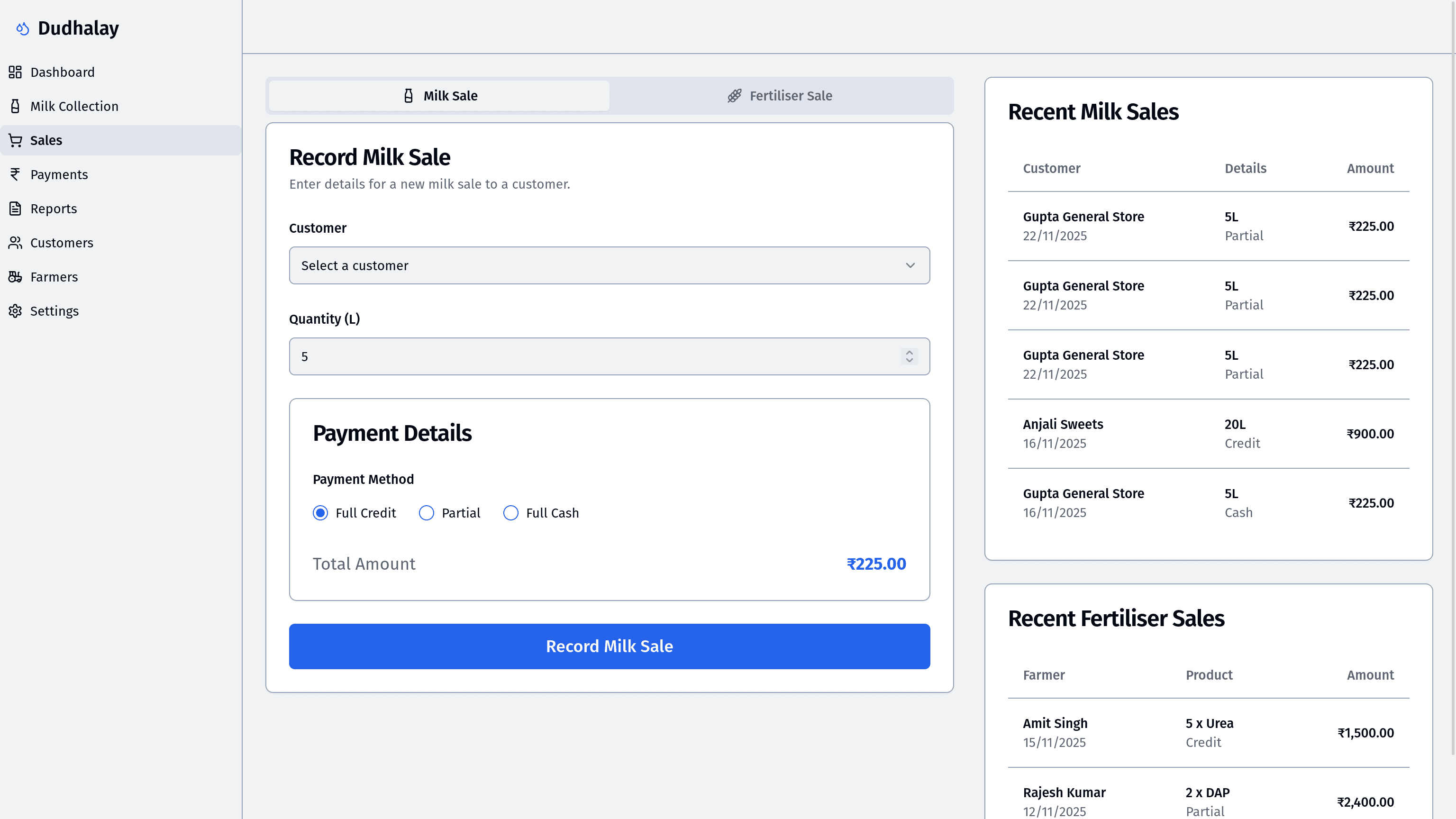
Task: Open the Sales page in sidebar
Action: pyautogui.click(x=46, y=140)
